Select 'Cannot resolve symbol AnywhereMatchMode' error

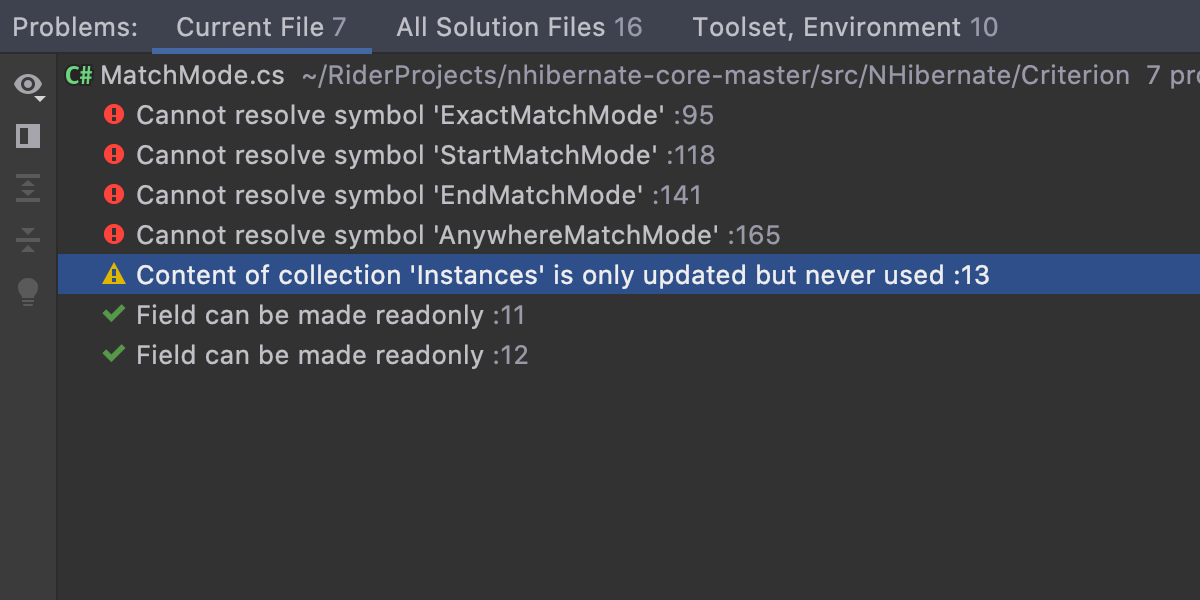pos(457,236)
